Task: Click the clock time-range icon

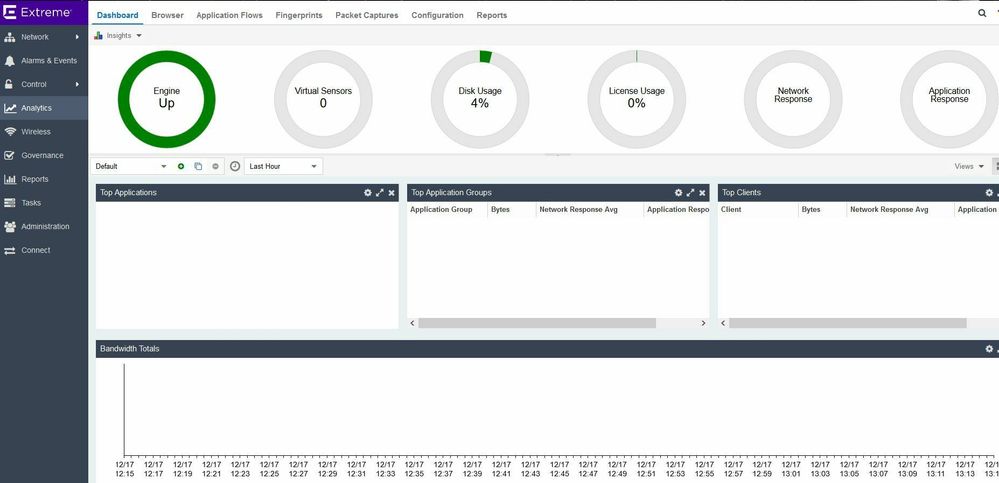Action: (x=235, y=166)
